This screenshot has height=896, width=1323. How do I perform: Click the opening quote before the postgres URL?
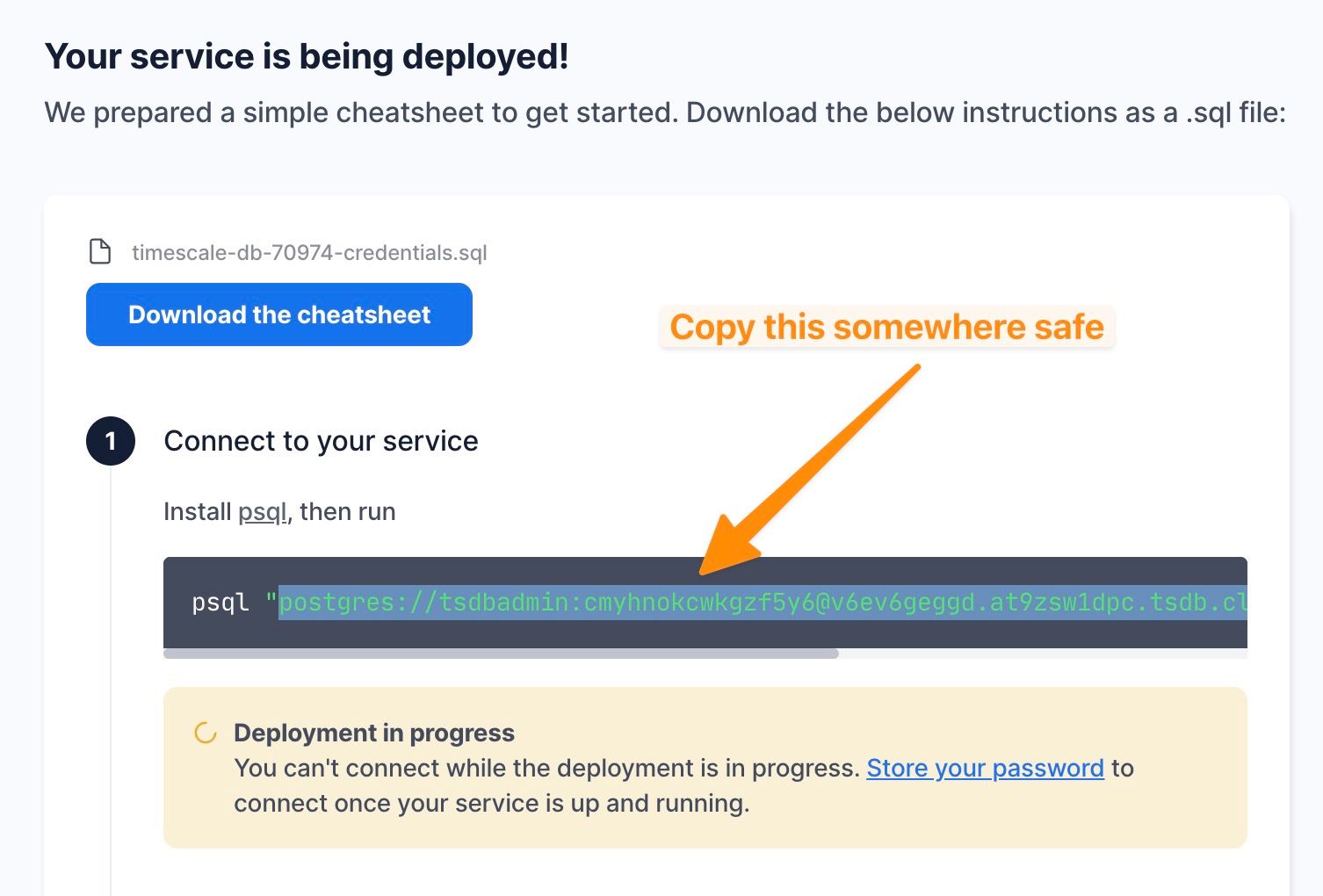271,603
